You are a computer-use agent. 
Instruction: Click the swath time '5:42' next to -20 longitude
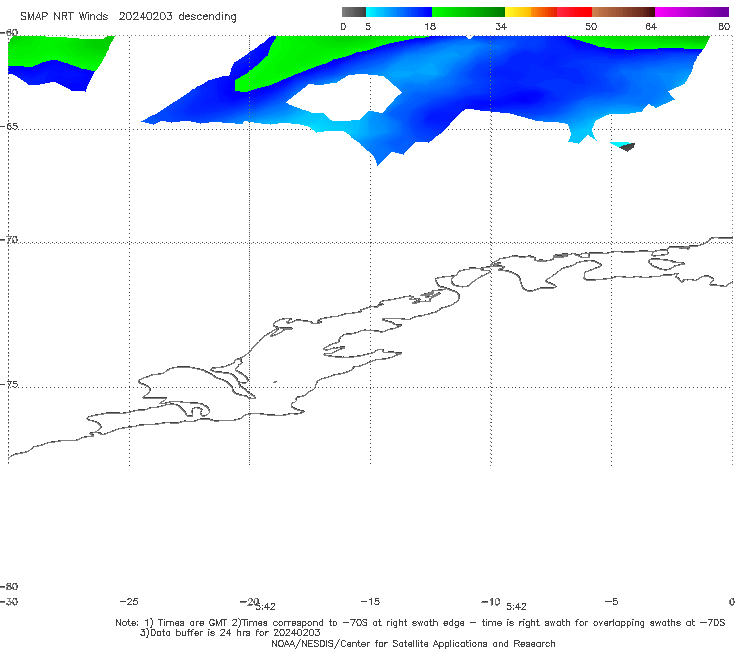pyautogui.click(x=266, y=607)
